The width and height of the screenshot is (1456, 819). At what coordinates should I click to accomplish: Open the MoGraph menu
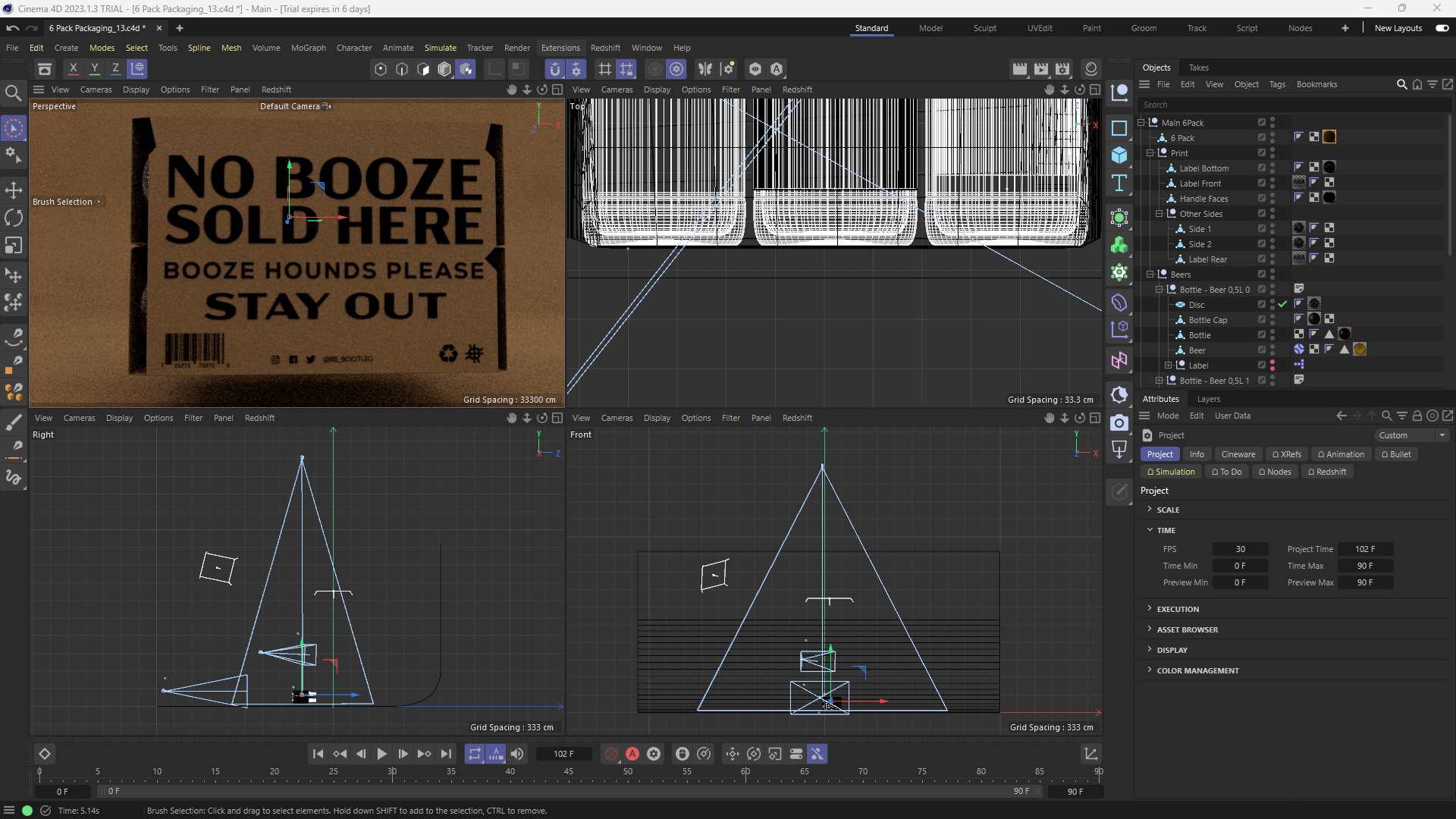(x=308, y=48)
